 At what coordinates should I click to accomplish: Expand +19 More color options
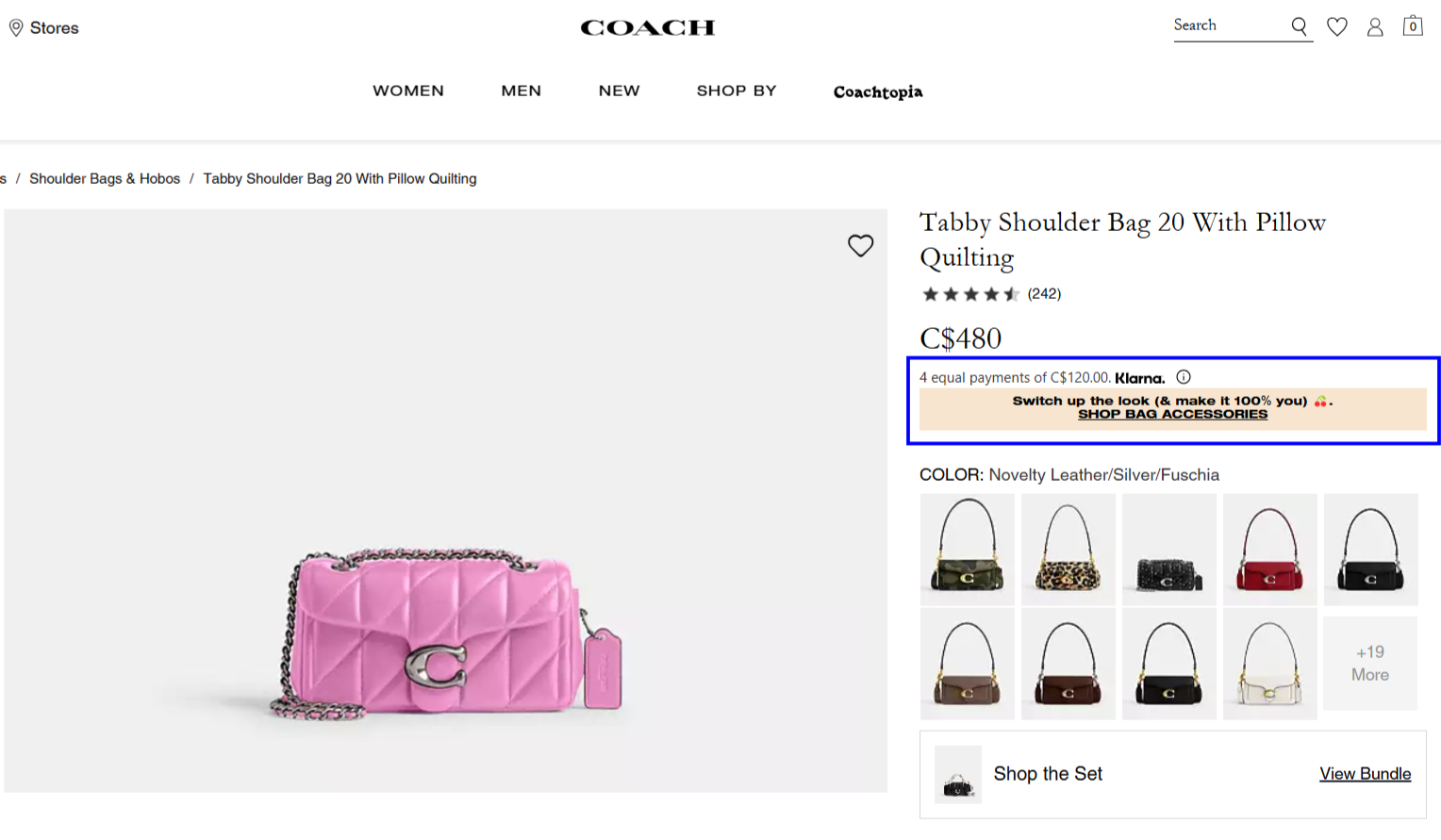click(1369, 663)
